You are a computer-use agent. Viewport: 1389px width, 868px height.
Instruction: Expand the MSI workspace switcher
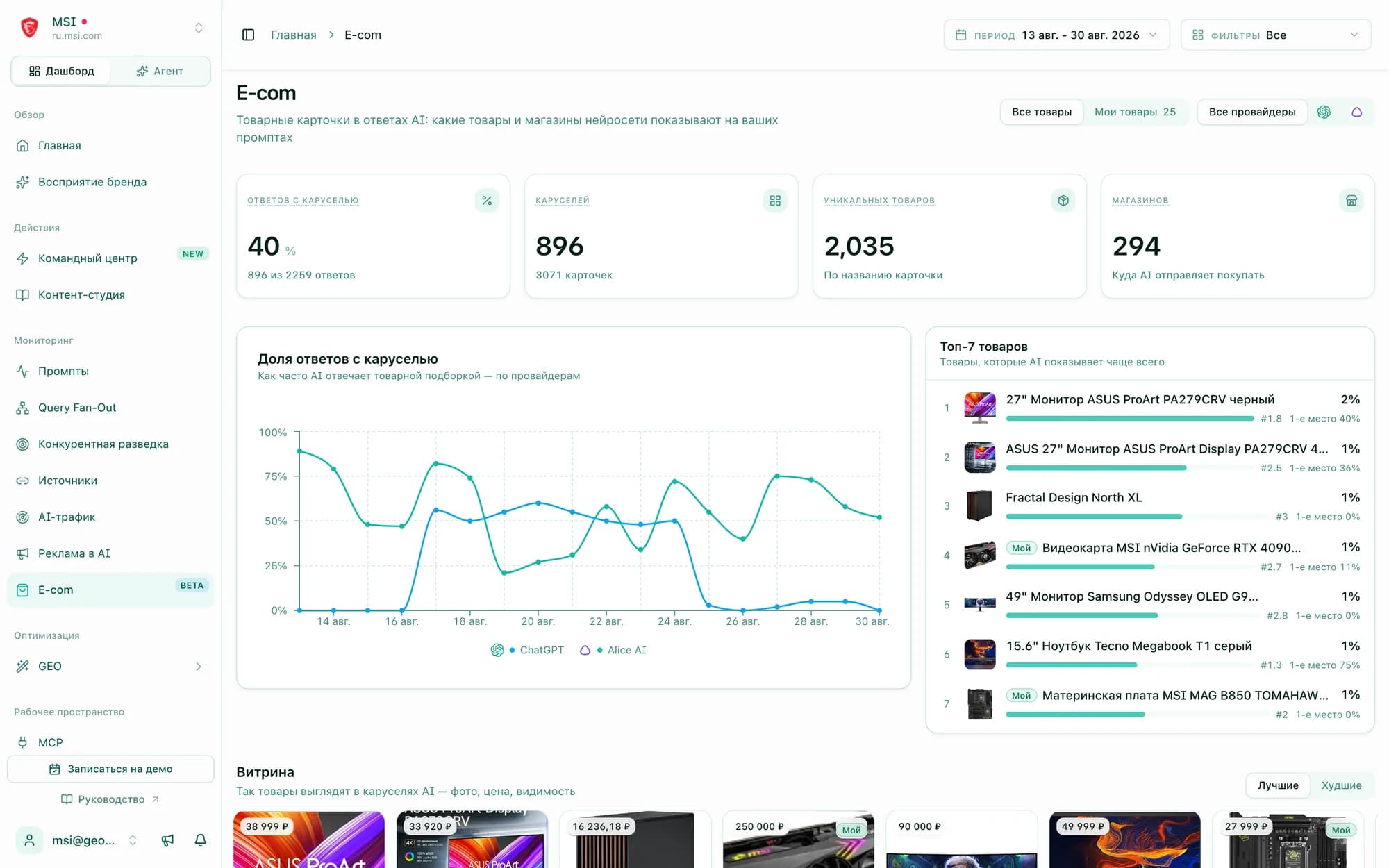199,28
